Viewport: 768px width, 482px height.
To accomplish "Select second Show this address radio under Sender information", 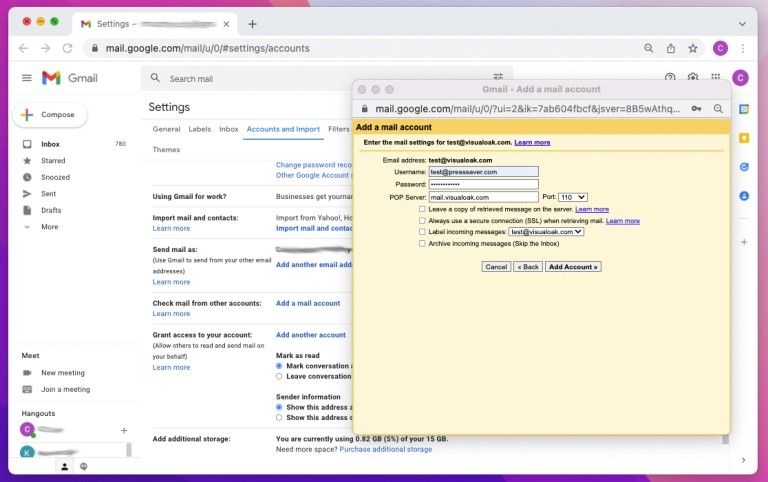I will tap(279, 417).
